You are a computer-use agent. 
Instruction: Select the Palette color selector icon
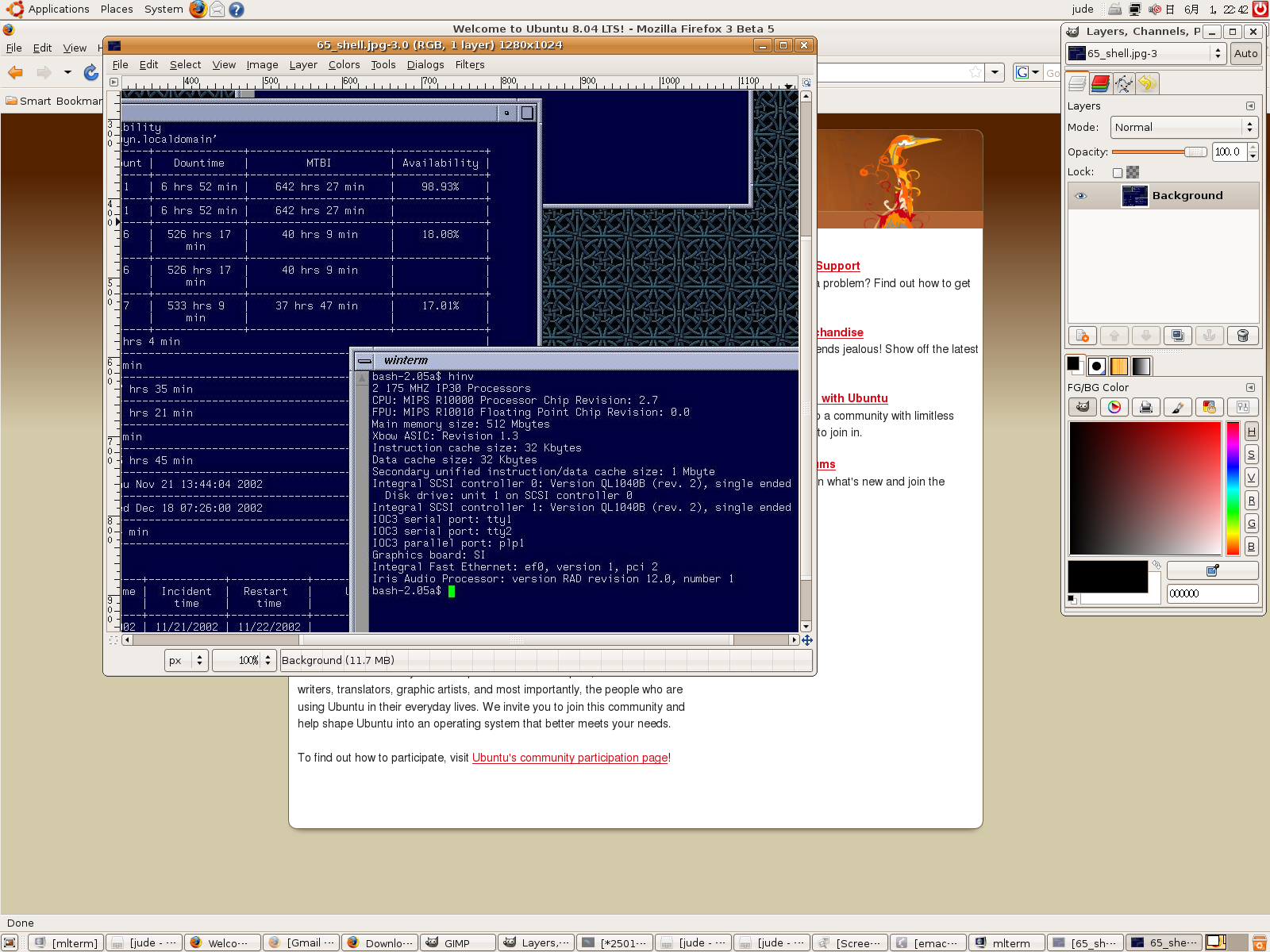(1210, 407)
